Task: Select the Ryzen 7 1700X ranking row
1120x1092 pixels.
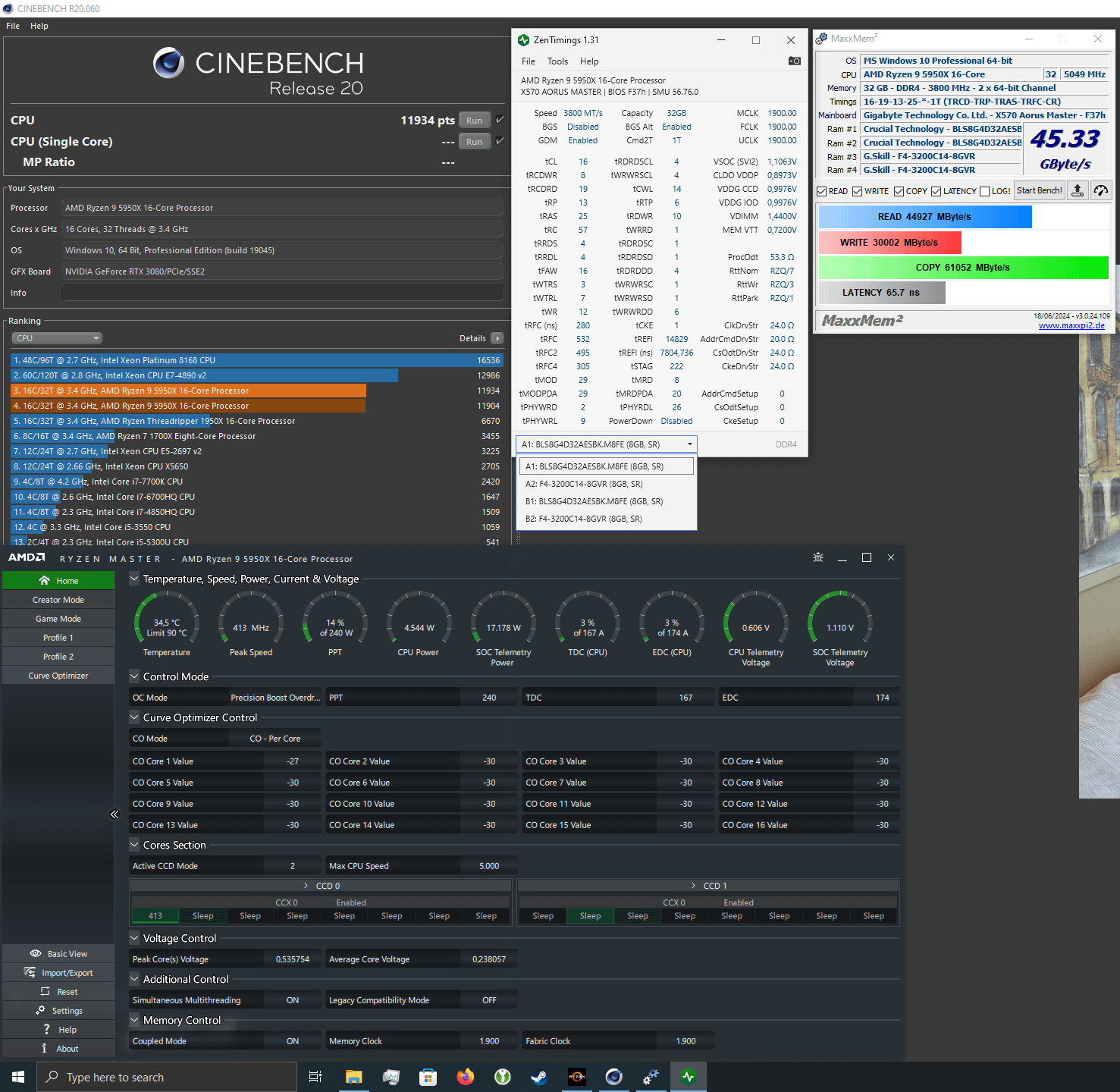Action: (257, 436)
